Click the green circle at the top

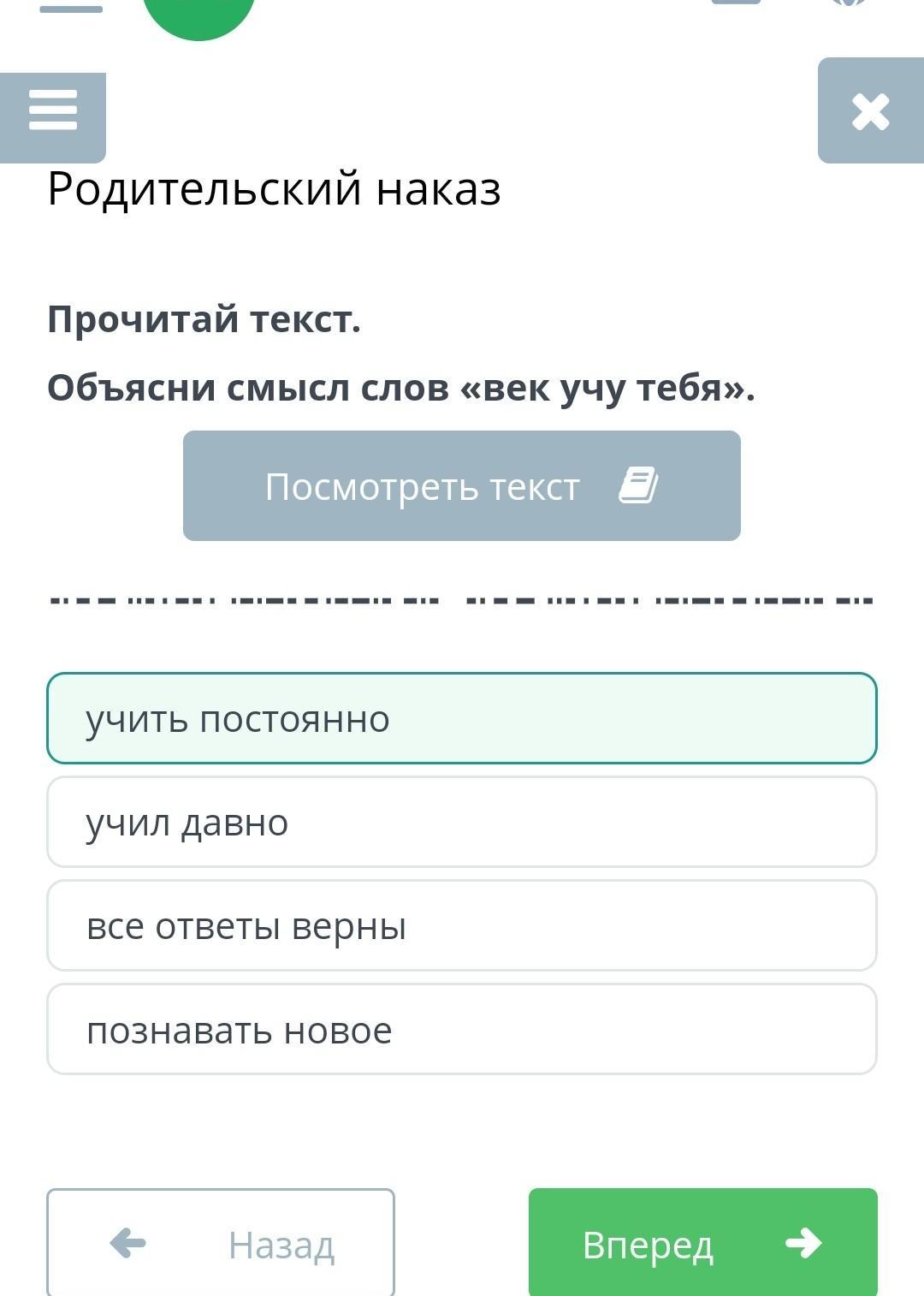pyautogui.click(x=199, y=13)
